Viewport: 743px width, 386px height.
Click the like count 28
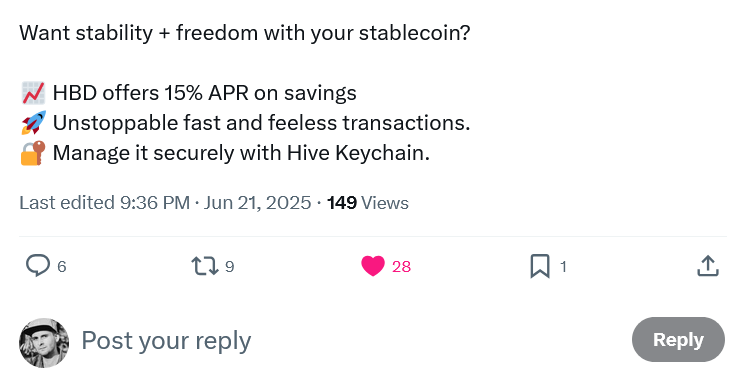coord(401,267)
